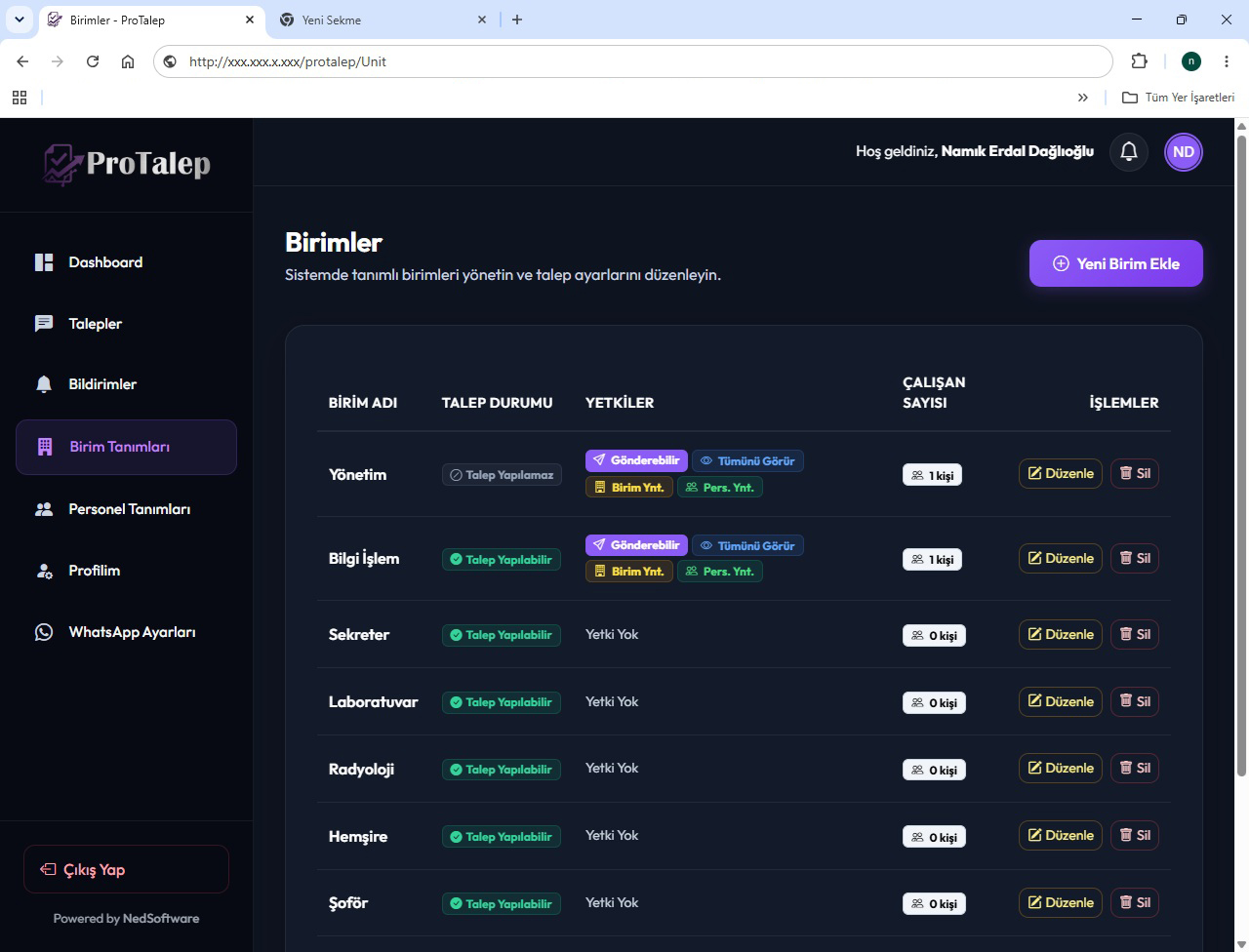Click the browser extensions puzzle icon
This screenshot has height=952, width=1249.
[1139, 61]
